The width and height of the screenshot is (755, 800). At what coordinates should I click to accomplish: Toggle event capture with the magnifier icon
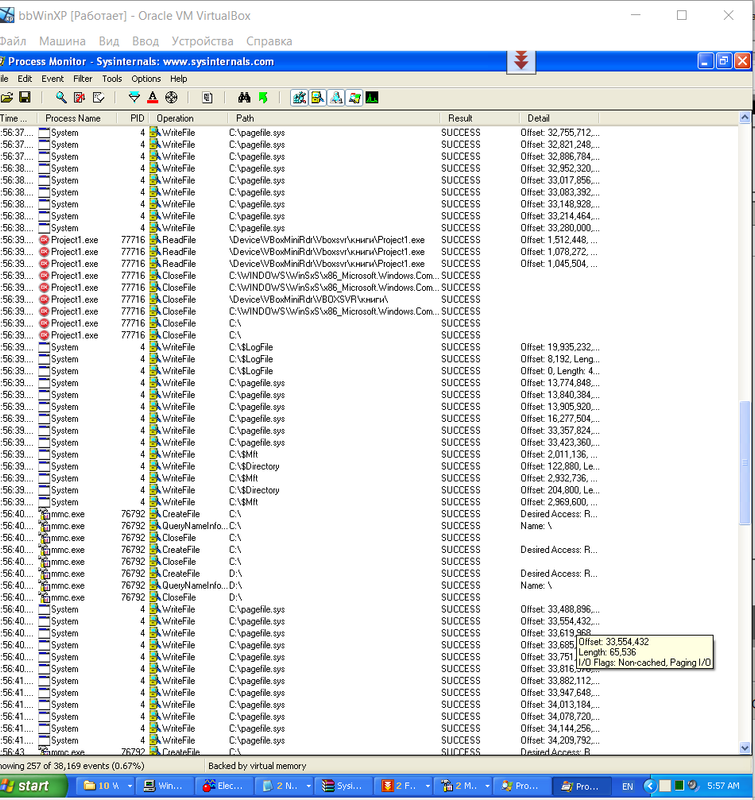tap(61, 97)
